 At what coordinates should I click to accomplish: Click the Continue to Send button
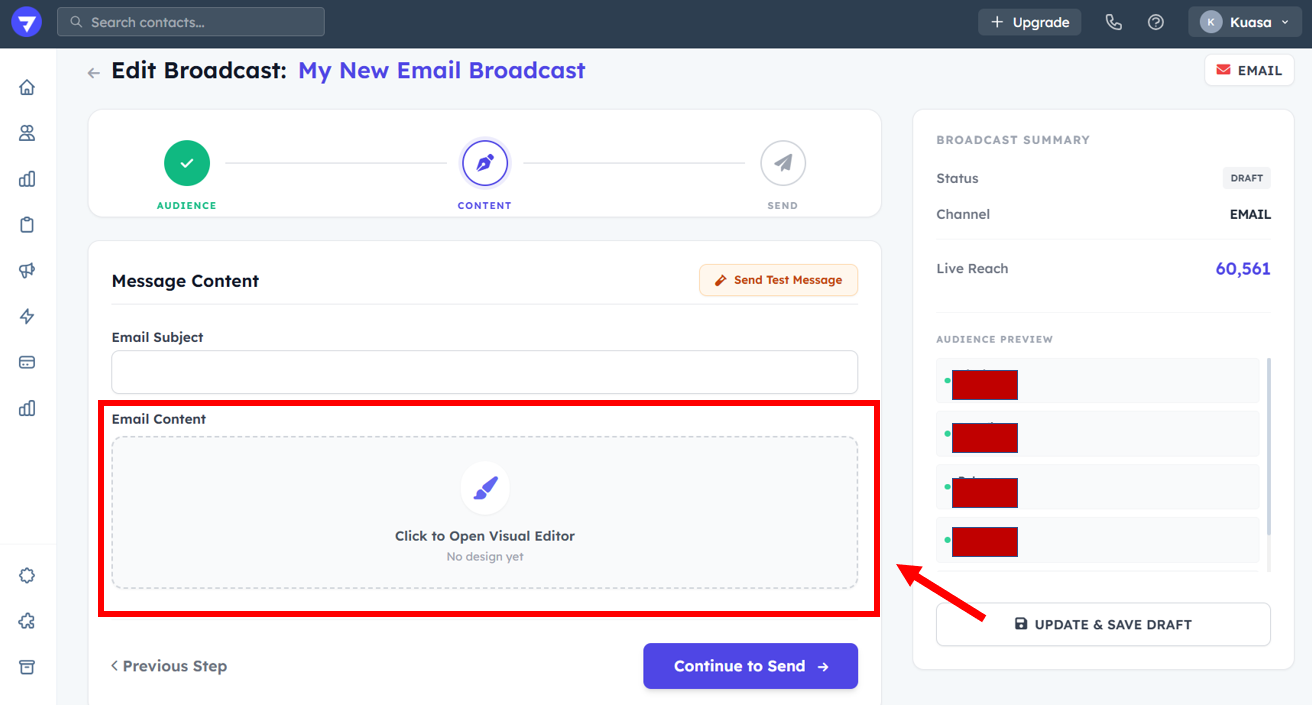click(x=750, y=666)
